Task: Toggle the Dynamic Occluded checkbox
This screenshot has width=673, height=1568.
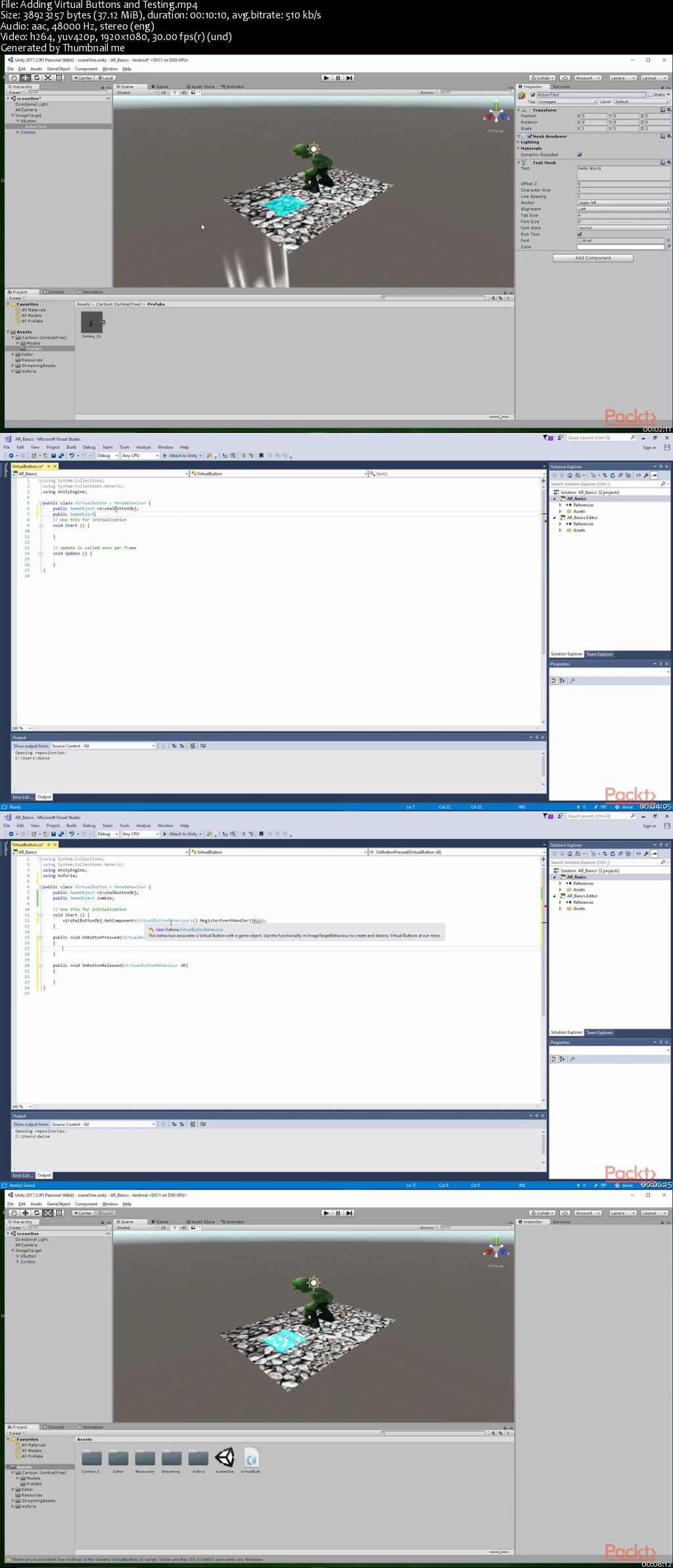Action: 580,154
